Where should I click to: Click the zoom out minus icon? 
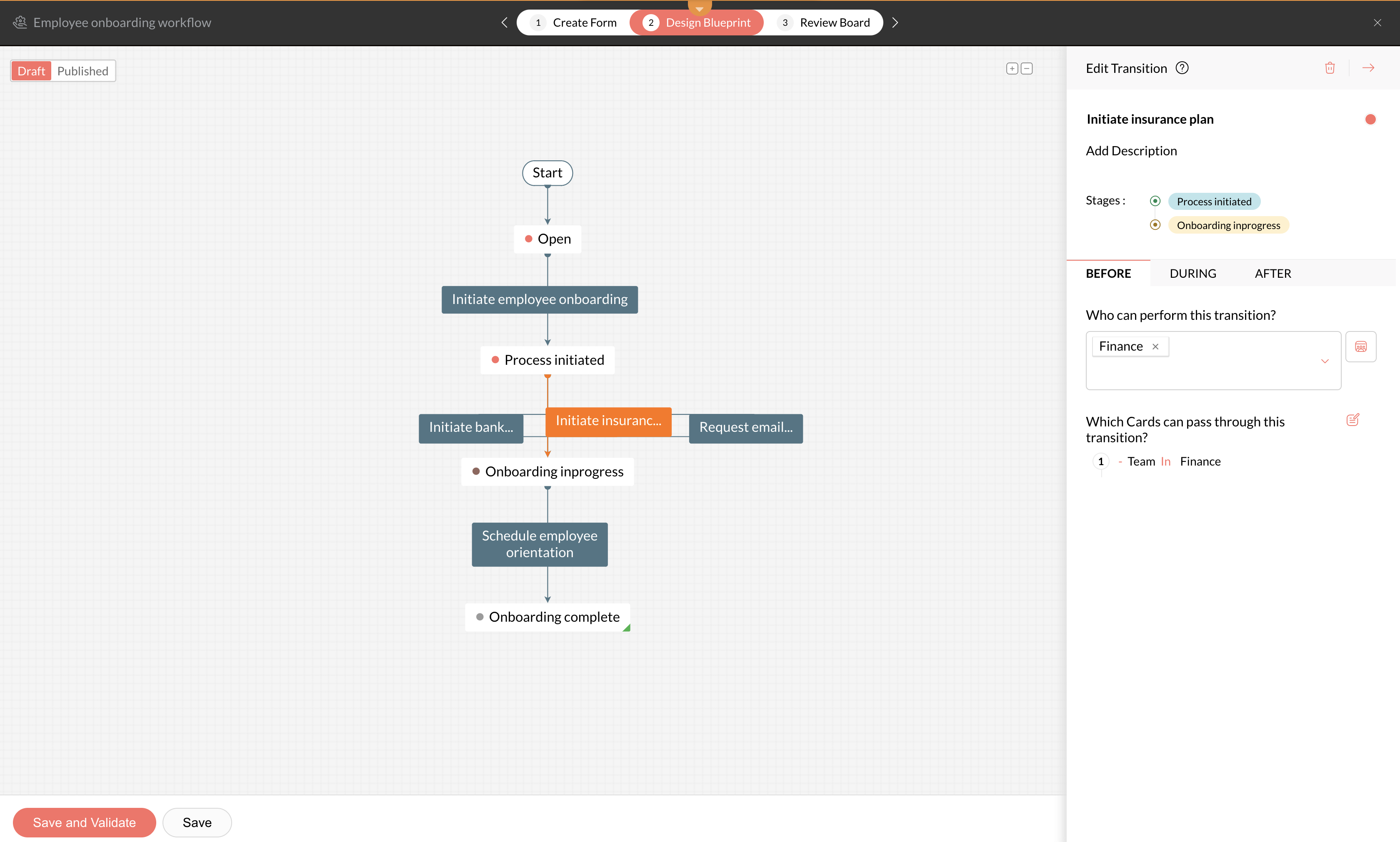[x=1026, y=69]
